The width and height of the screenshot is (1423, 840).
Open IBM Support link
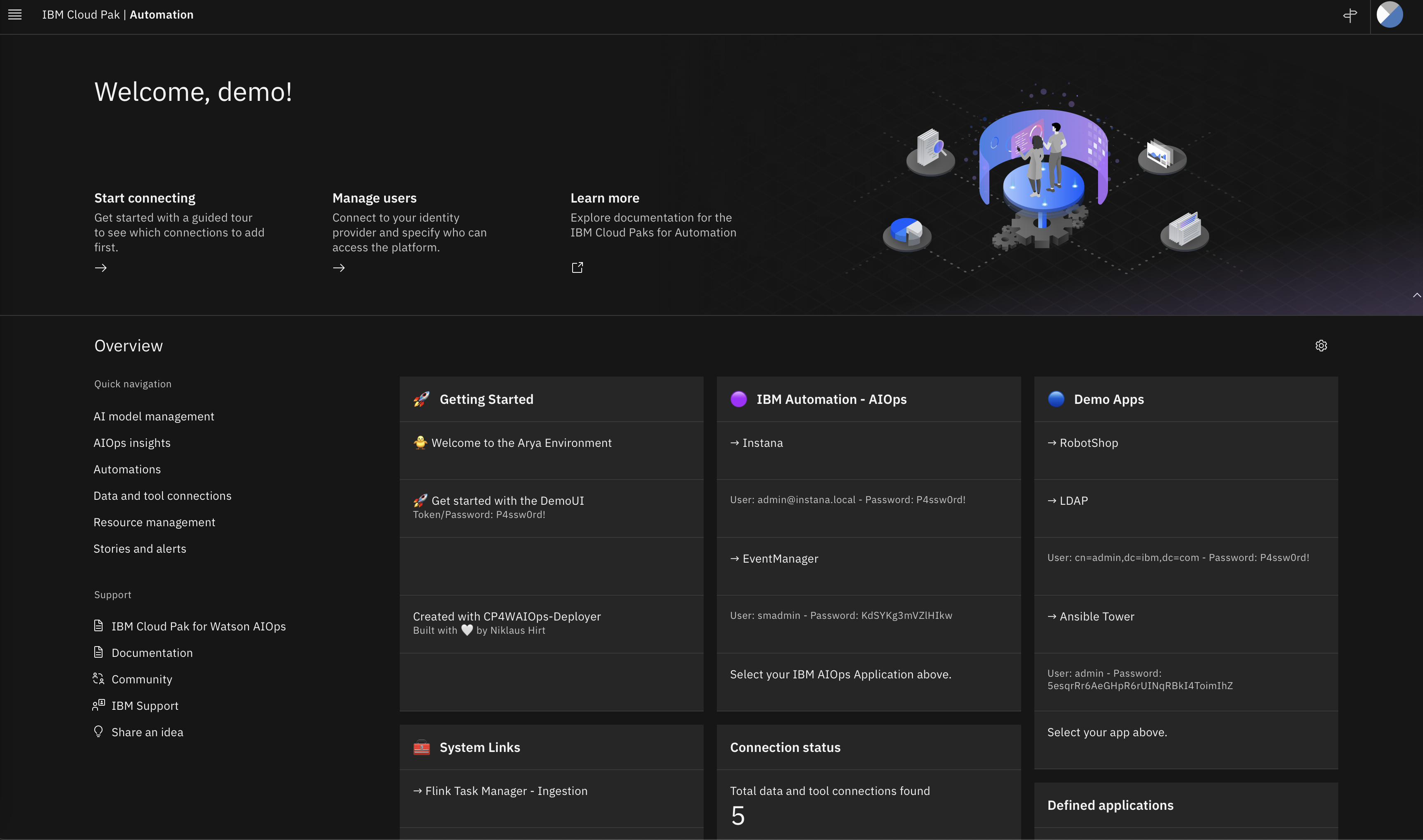click(x=145, y=706)
